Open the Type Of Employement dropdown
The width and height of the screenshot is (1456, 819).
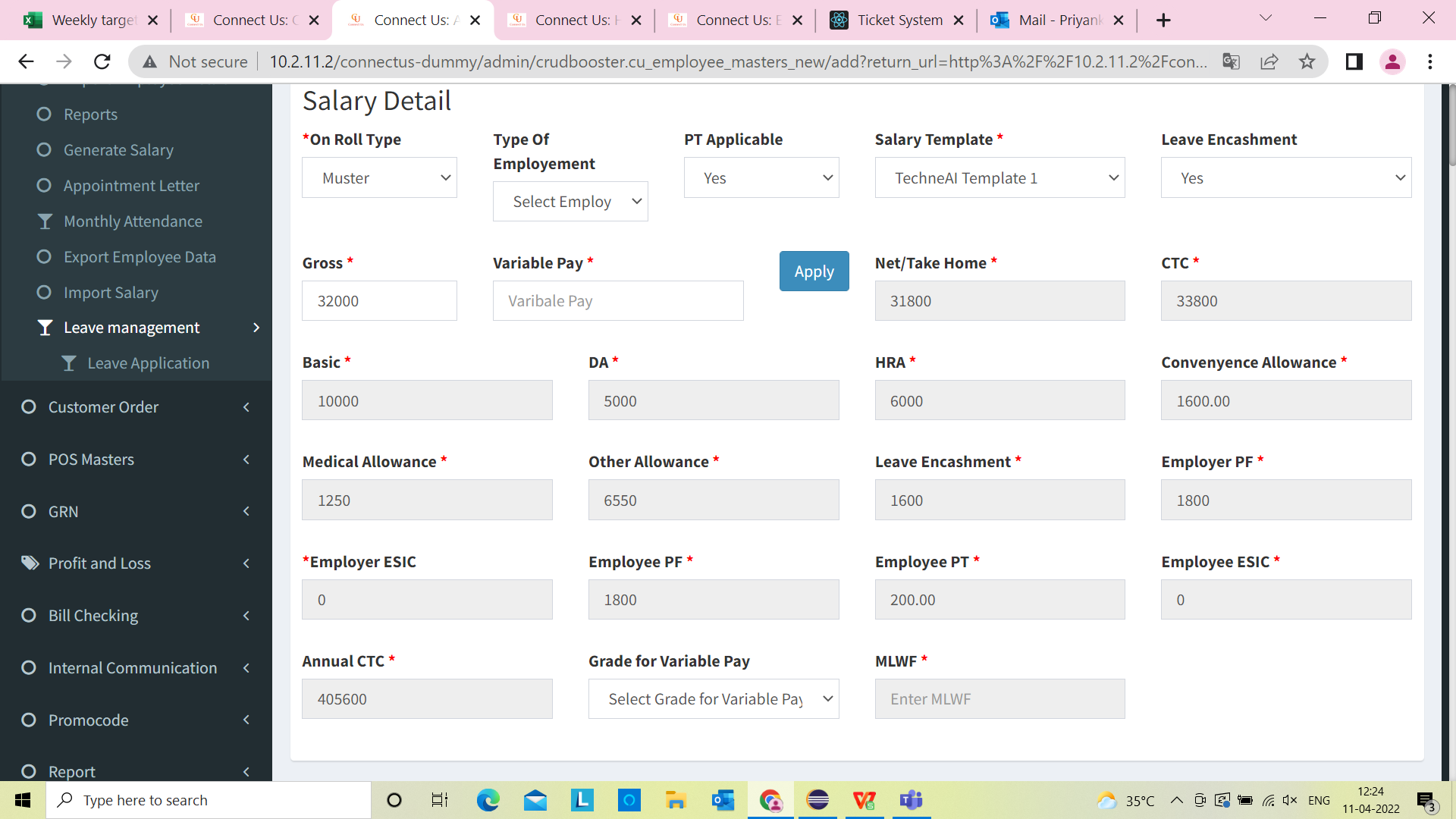point(570,202)
